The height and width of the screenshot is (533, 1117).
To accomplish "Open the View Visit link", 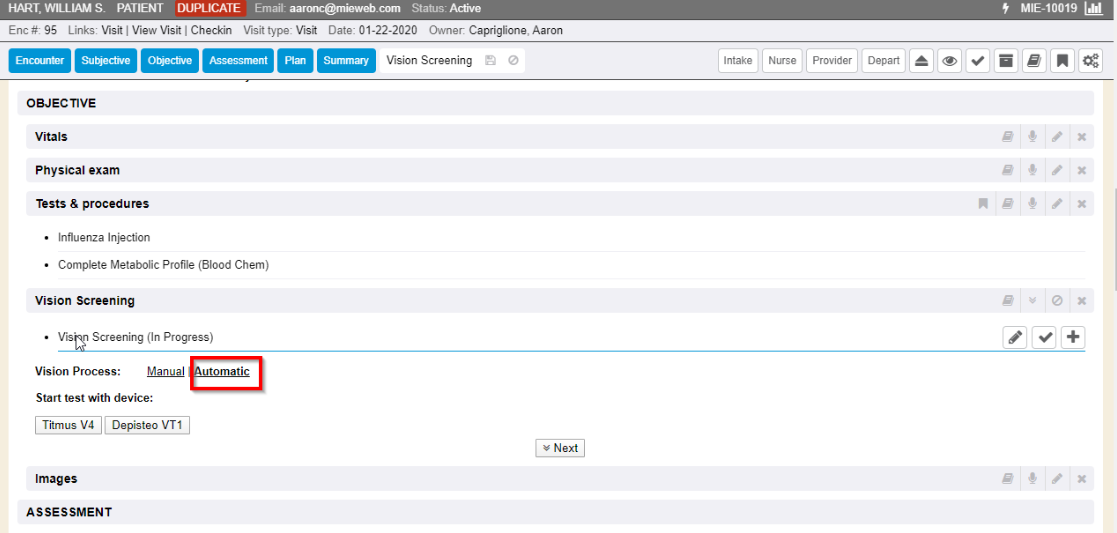I will click(x=160, y=30).
